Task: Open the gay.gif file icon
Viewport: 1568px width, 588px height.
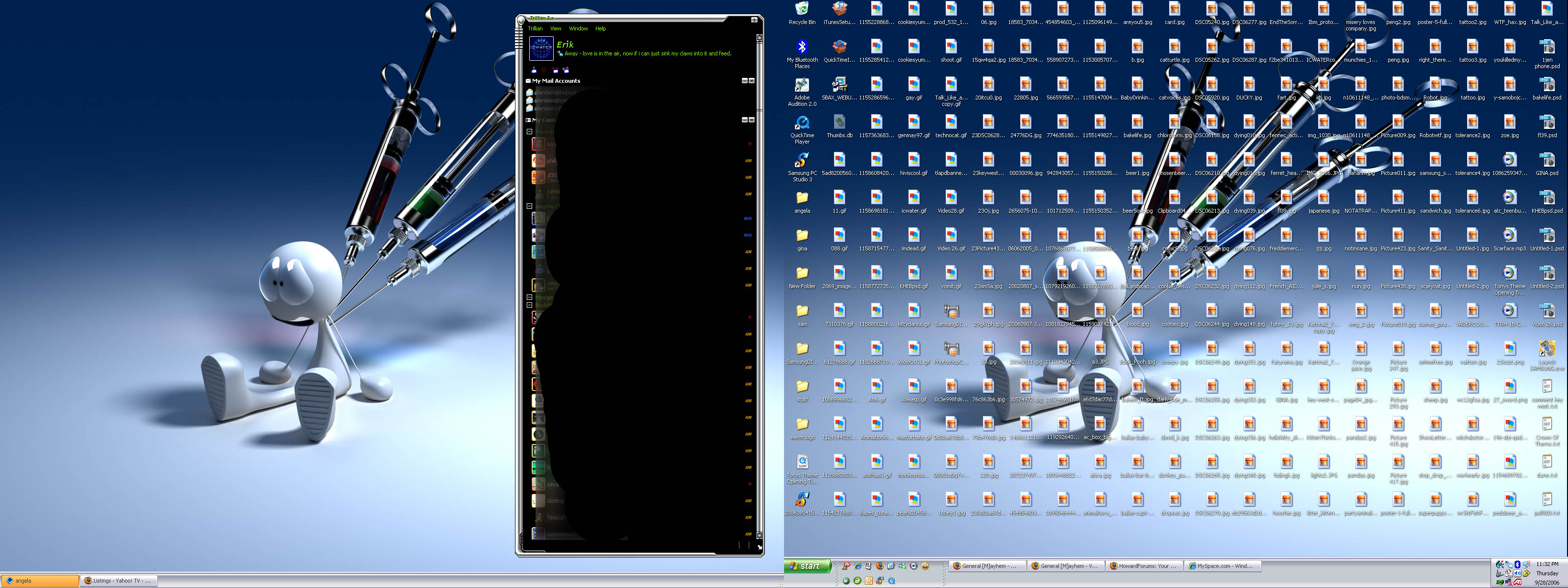Action: (914, 89)
